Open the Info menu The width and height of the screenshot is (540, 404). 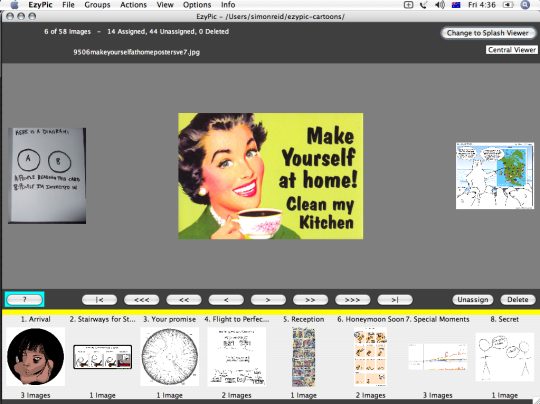click(x=228, y=5)
